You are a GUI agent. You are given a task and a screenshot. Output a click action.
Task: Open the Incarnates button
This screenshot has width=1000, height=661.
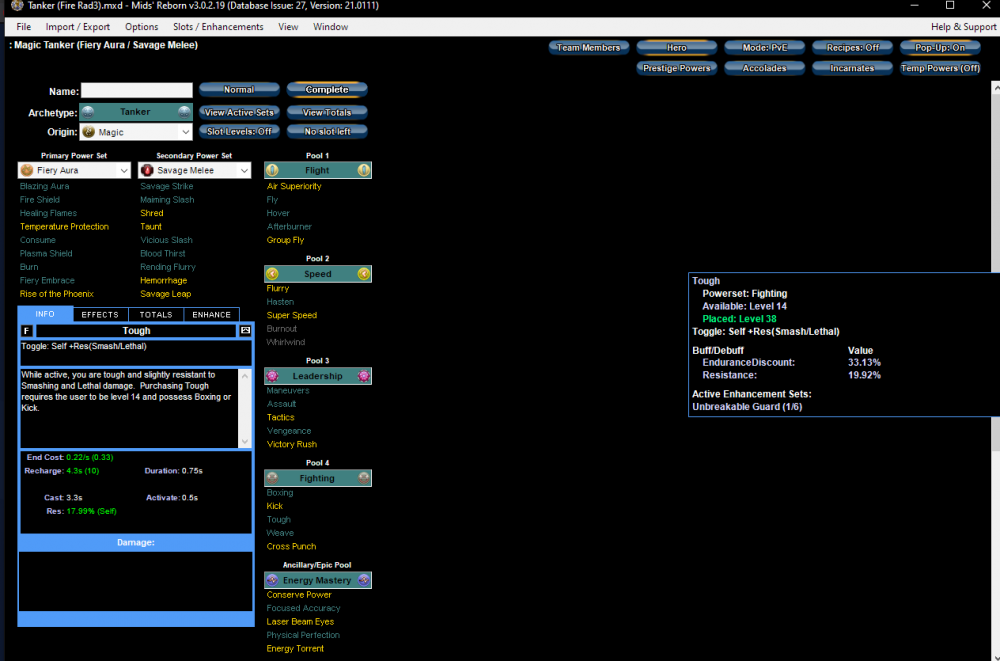click(851, 68)
